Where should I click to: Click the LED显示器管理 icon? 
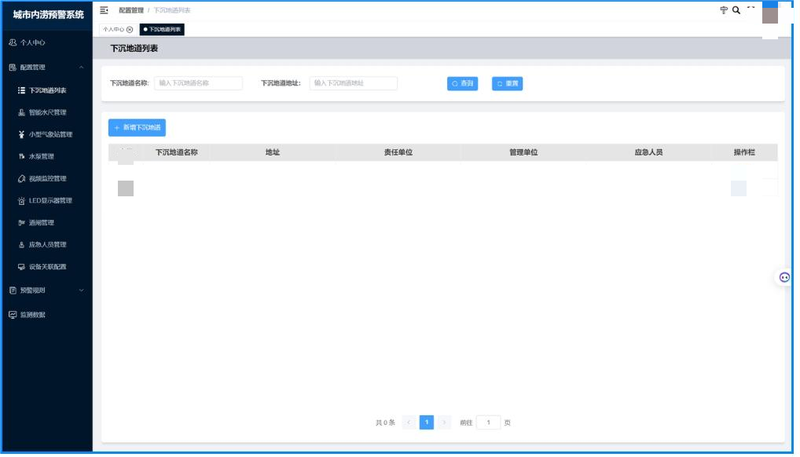tap(21, 201)
